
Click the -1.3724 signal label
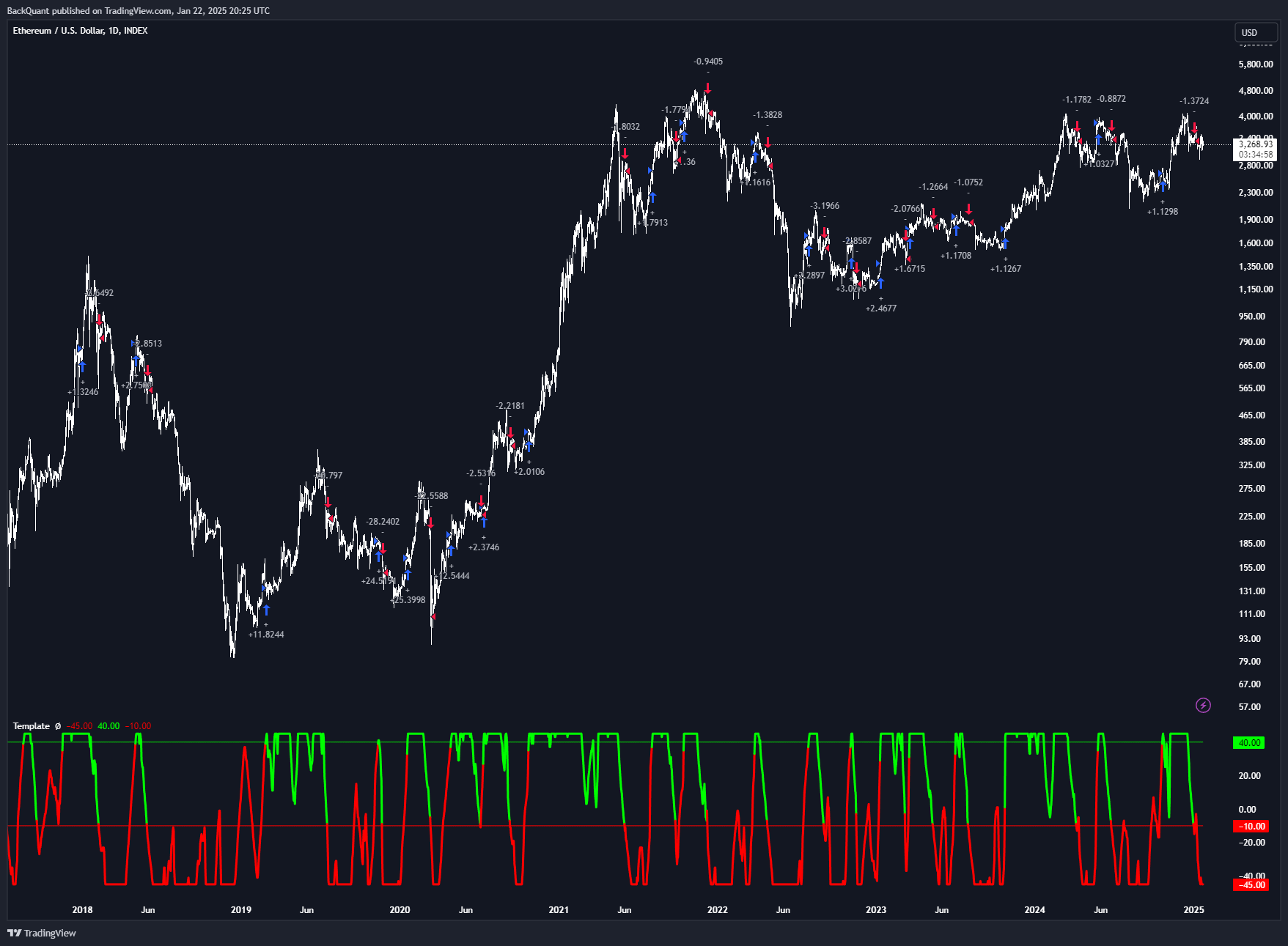click(x=1194, y=101)
